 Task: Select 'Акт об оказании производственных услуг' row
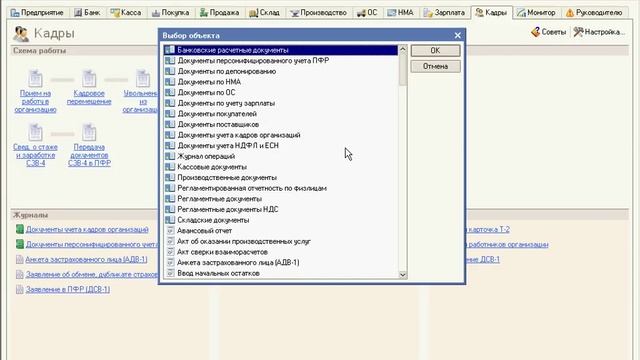click(x=281, y=241)
